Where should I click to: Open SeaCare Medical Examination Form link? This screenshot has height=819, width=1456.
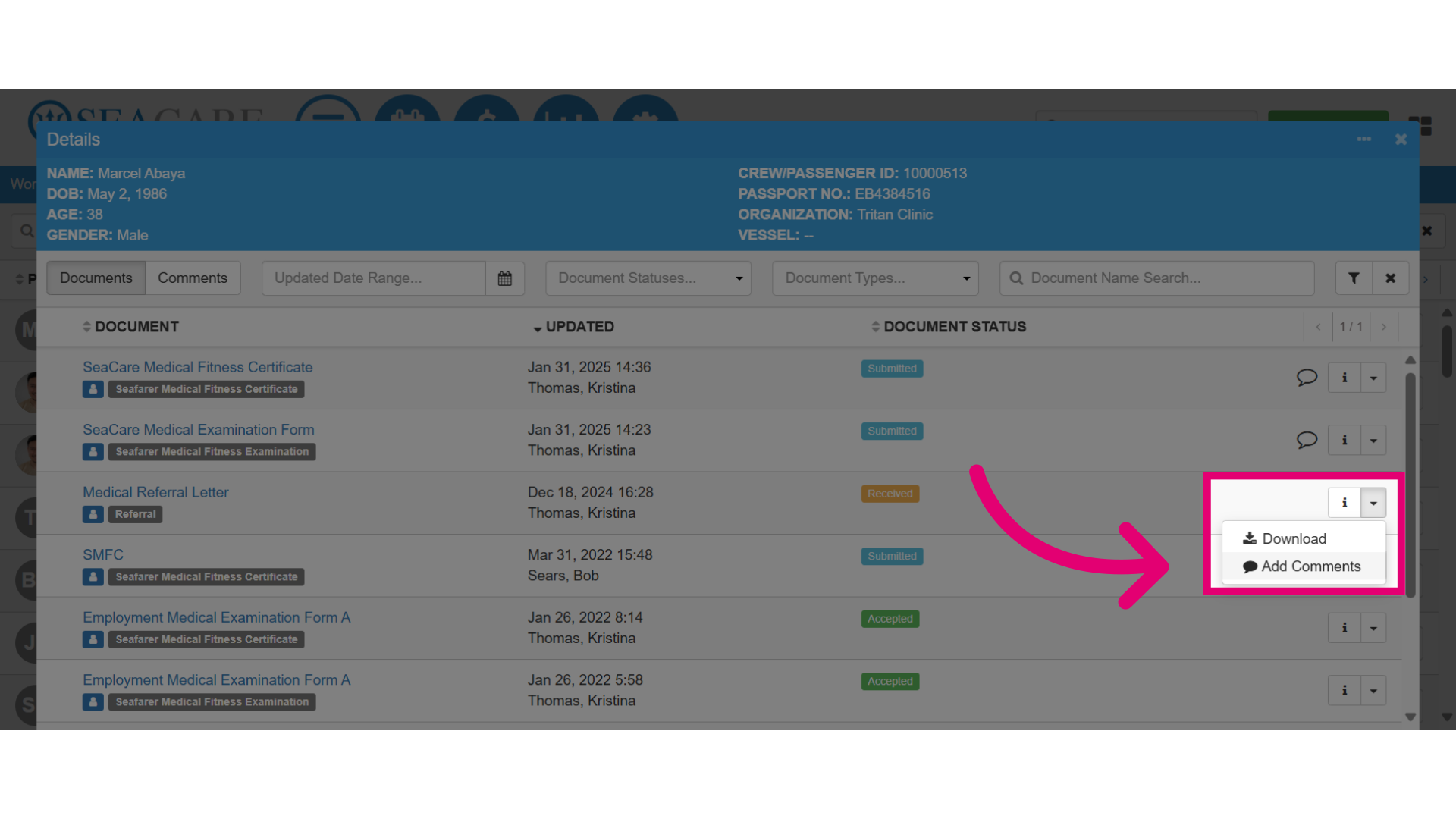[198, 430]
